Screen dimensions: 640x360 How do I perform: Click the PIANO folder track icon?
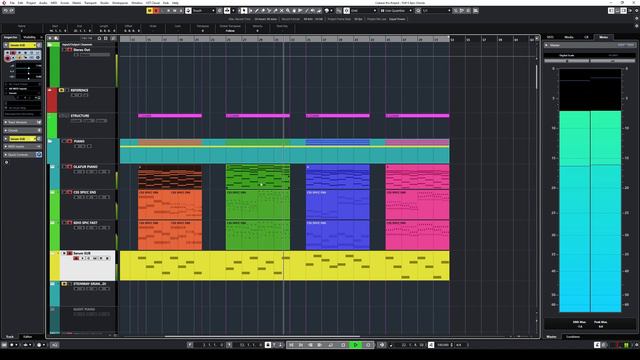tap(50, 142)
